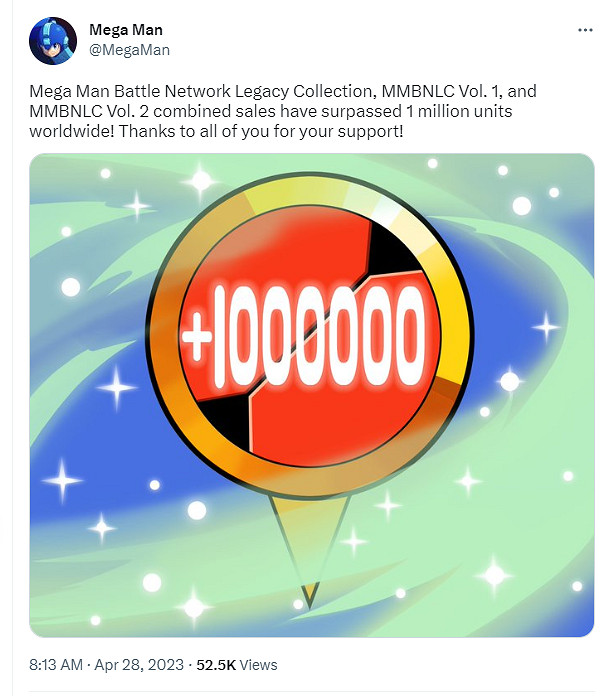View the 52.5K Views count

click(237, 665)
